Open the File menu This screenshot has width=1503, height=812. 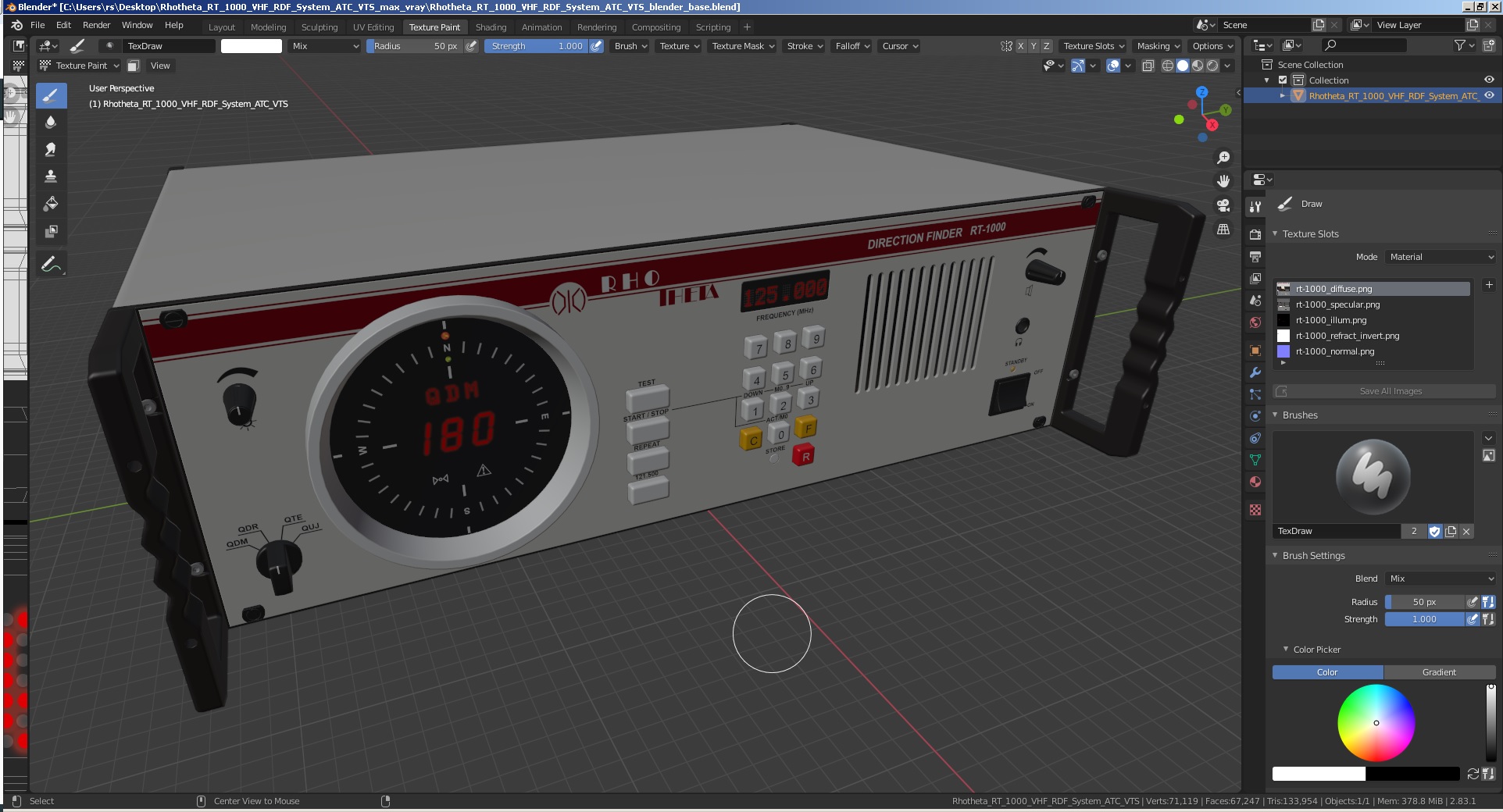(x=37, y=25)
